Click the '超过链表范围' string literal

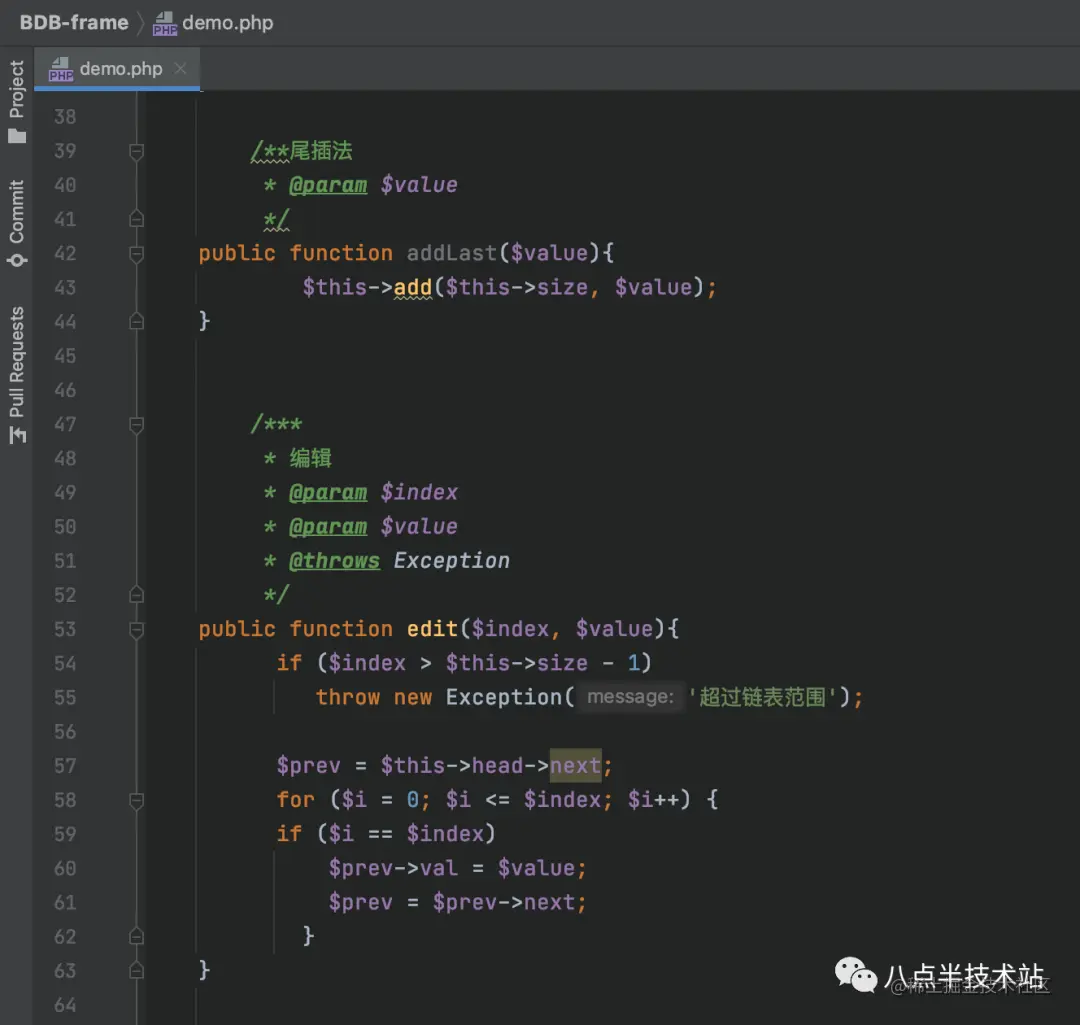763,697
